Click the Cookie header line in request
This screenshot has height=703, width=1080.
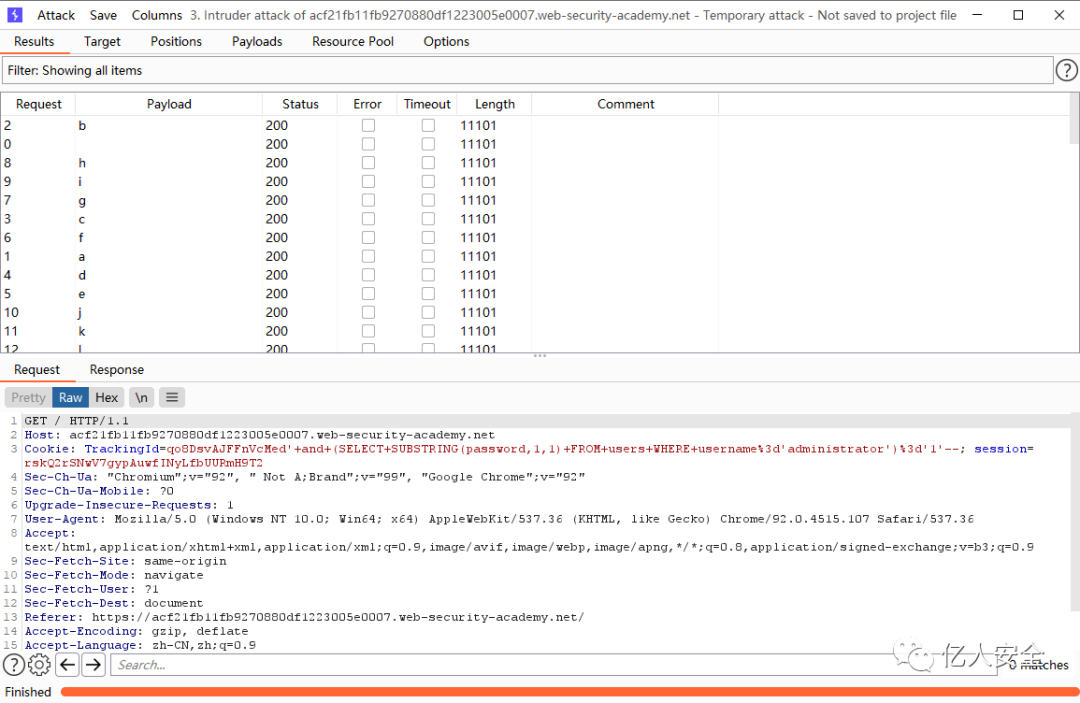529,456
